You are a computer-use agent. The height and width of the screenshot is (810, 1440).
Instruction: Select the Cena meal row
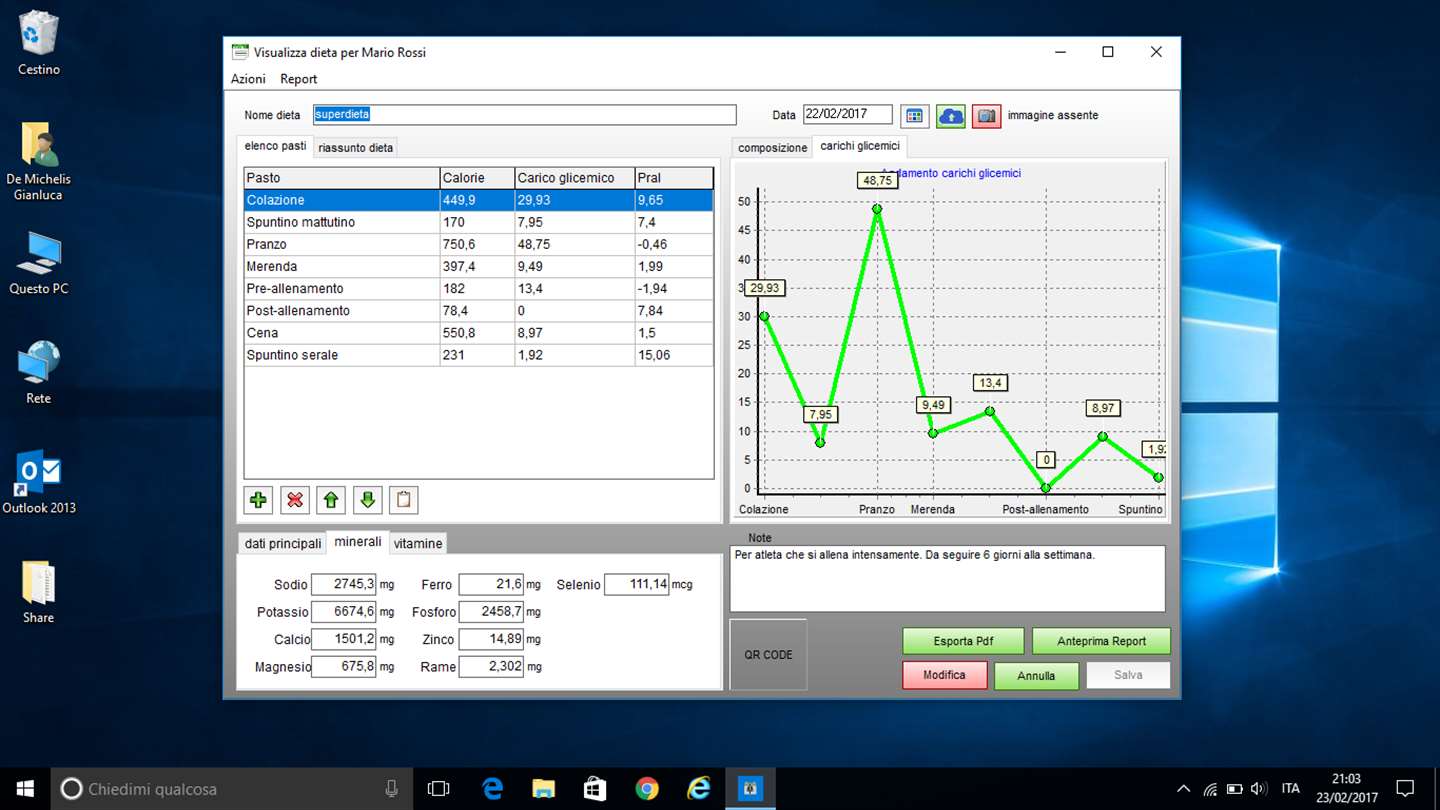479,332
